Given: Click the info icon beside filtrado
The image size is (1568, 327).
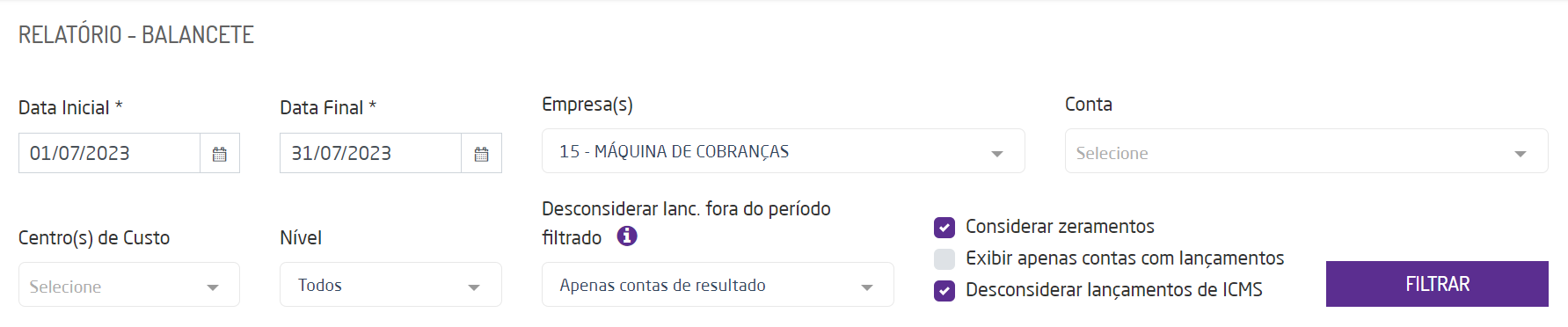Looking at the screenshot, I should pos(627,236).
